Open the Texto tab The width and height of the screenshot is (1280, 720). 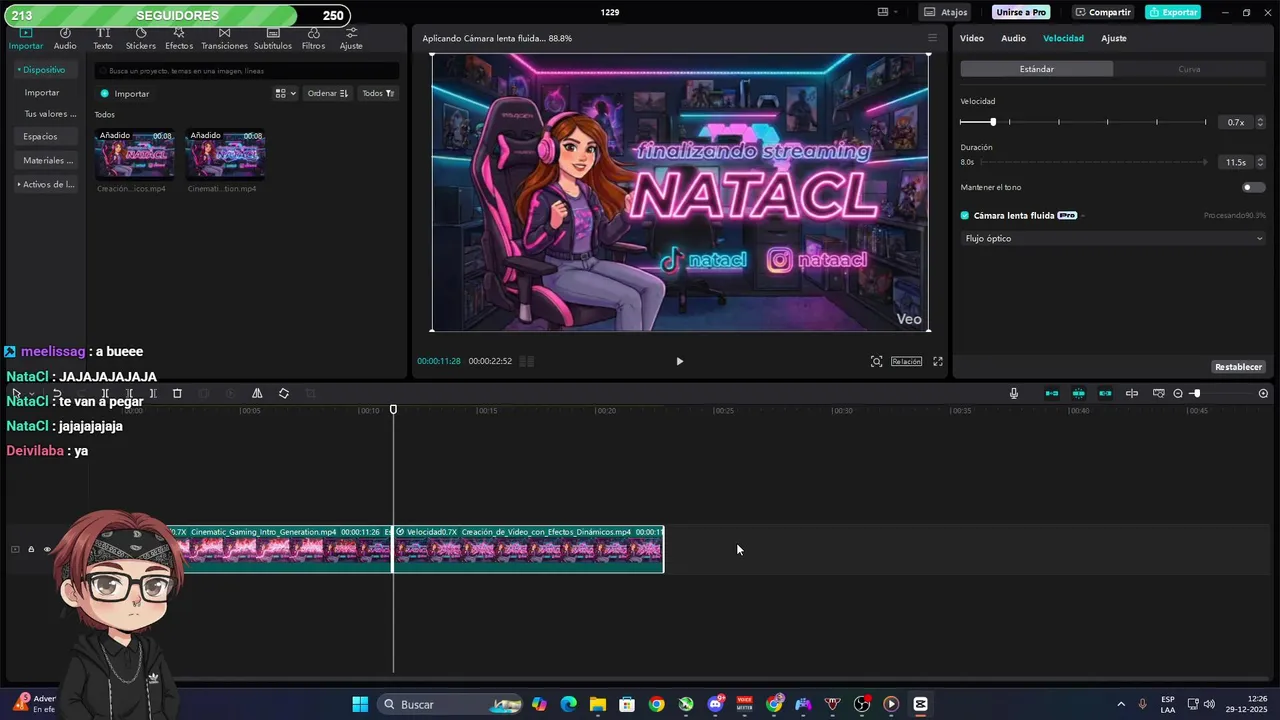(103, 39)
